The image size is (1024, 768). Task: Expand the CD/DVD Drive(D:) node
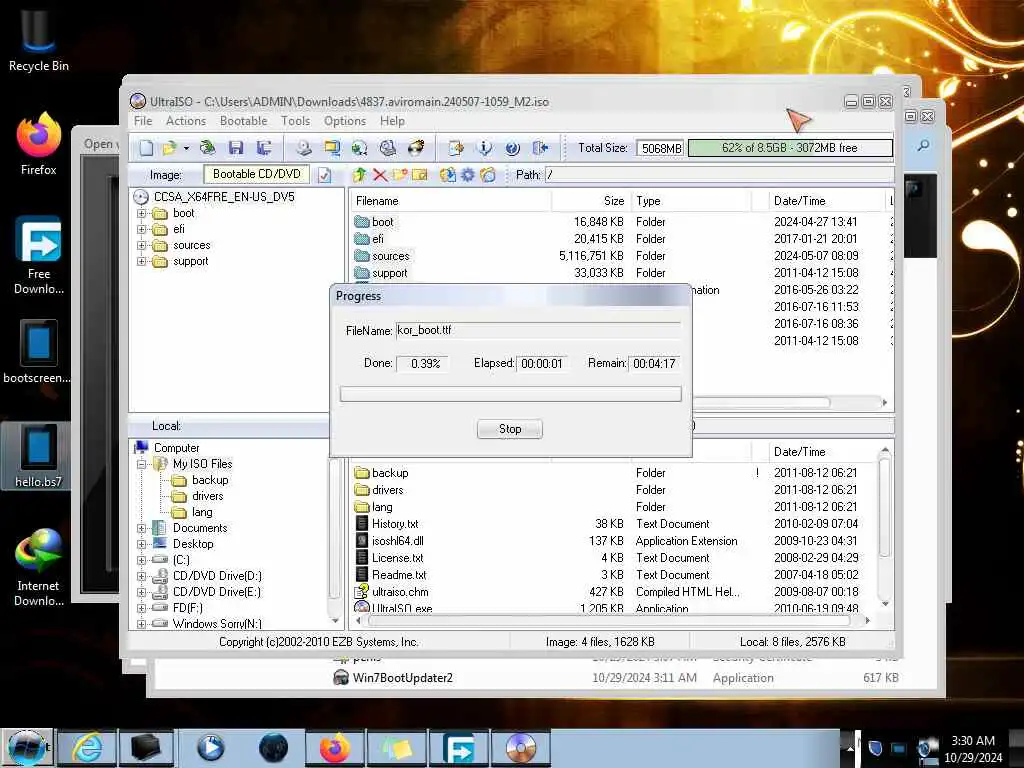(142, 576)
